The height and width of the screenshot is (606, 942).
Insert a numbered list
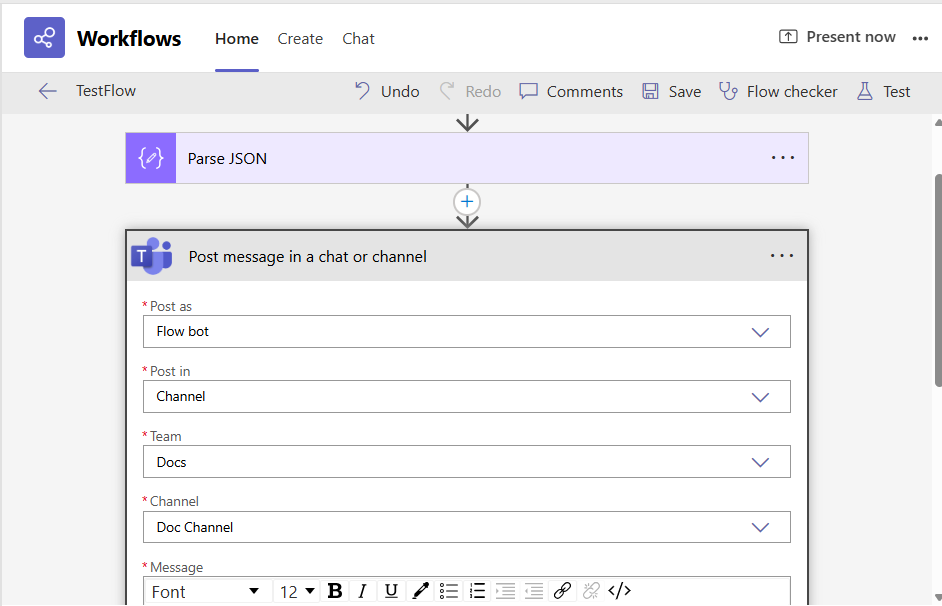[477, 591]
